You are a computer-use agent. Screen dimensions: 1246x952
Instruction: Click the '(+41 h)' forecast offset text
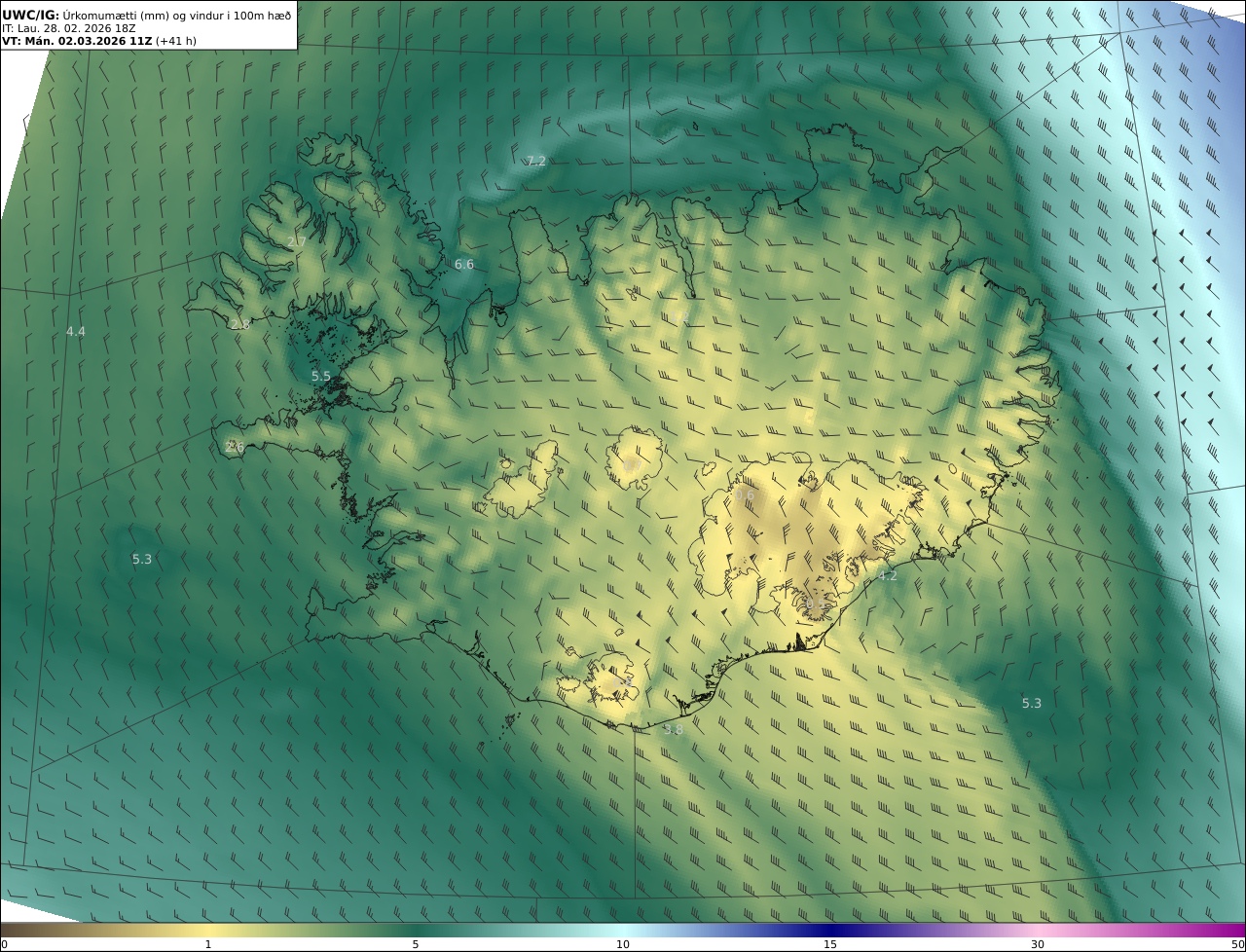coord(176,41)
